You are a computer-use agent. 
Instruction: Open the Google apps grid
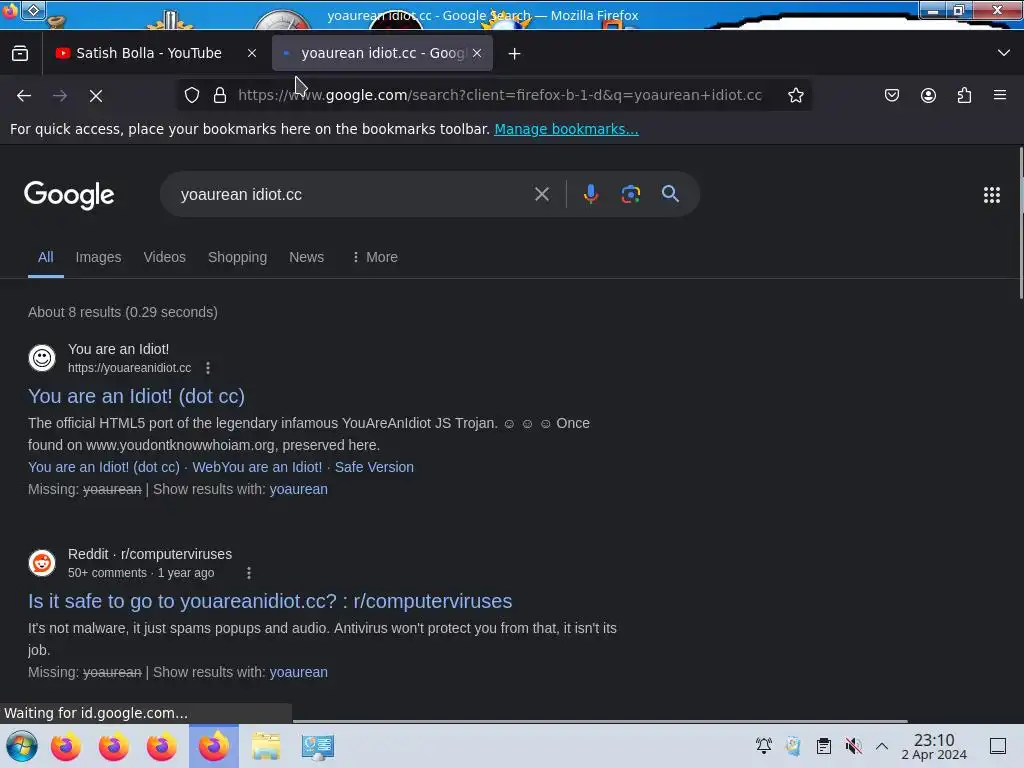(991, 195)
